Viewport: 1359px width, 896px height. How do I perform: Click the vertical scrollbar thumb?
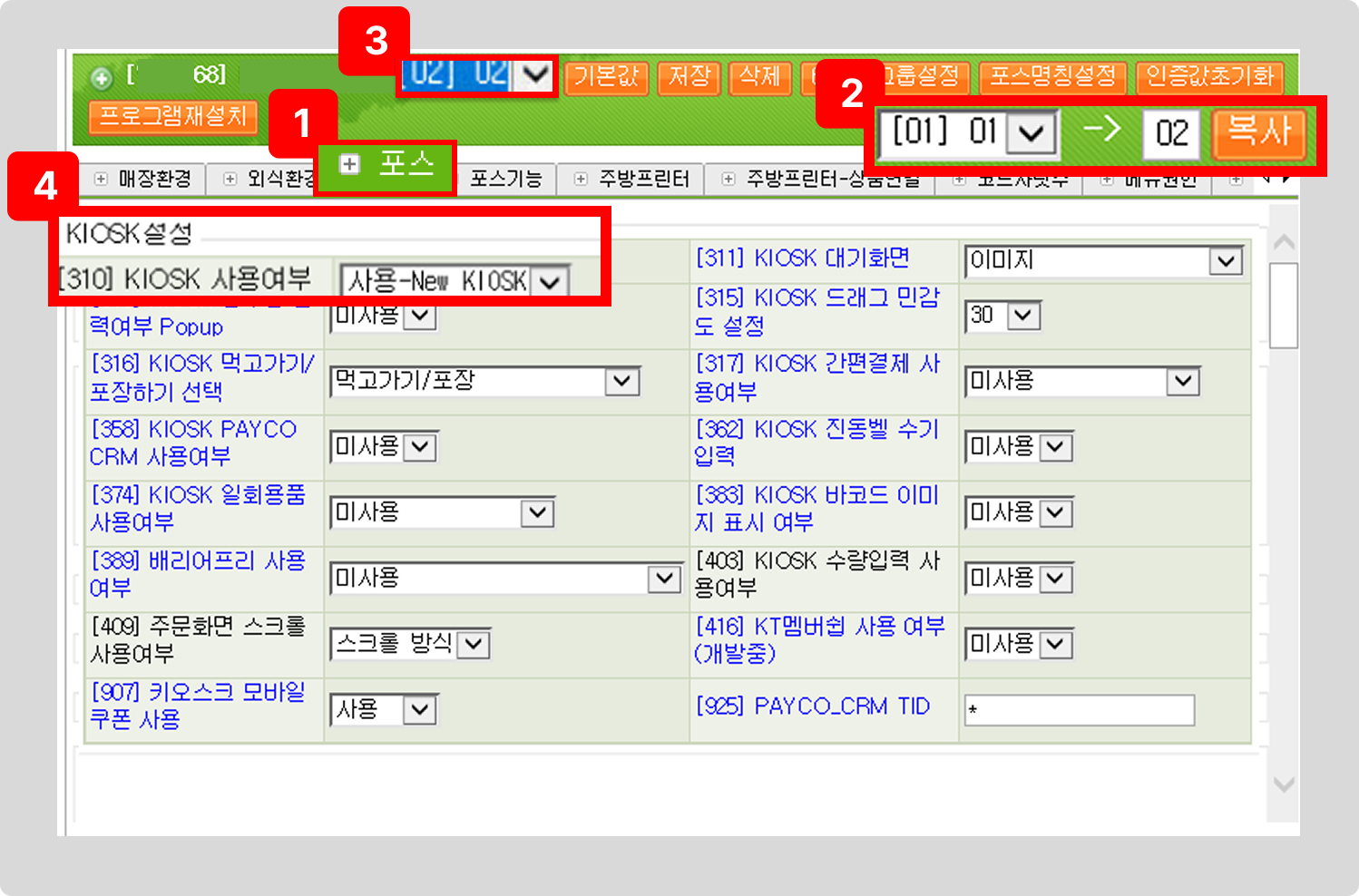click(1284, 305)
